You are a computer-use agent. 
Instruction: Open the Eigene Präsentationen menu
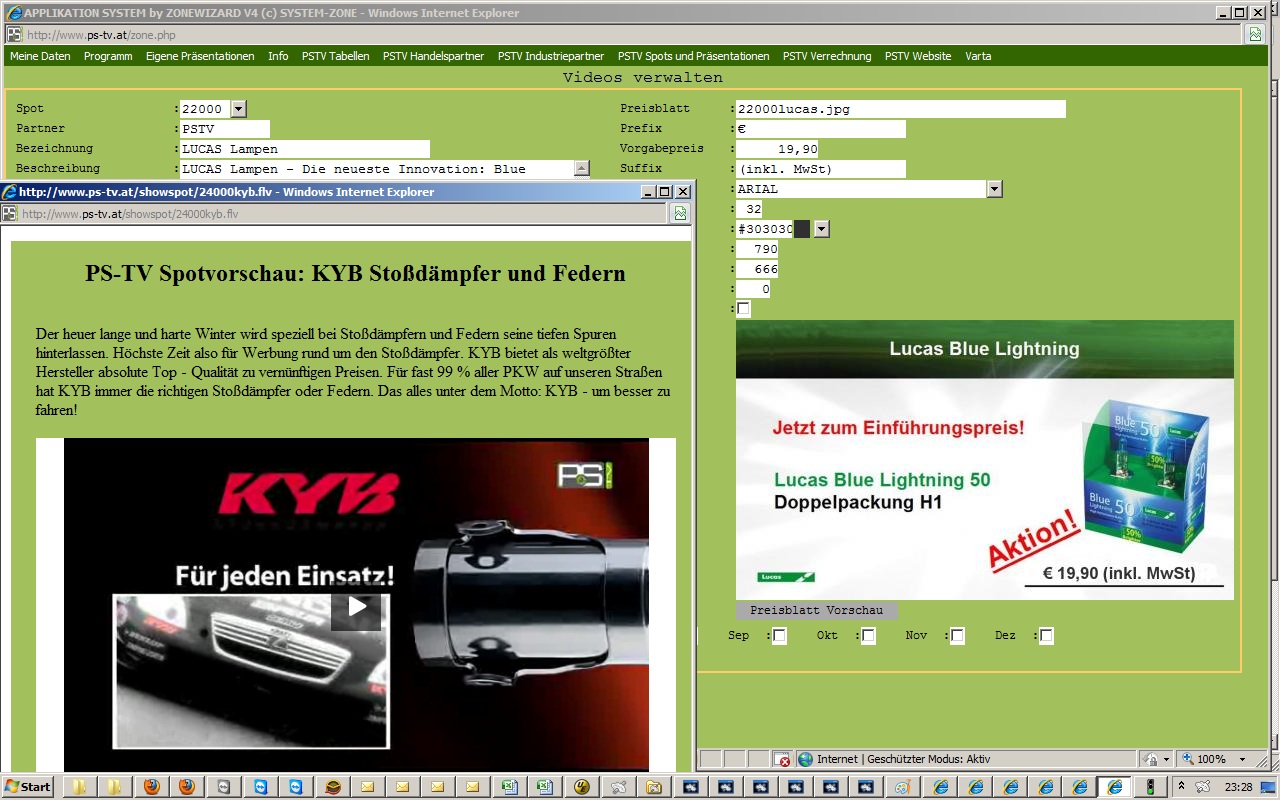click(x=200, y=56)
